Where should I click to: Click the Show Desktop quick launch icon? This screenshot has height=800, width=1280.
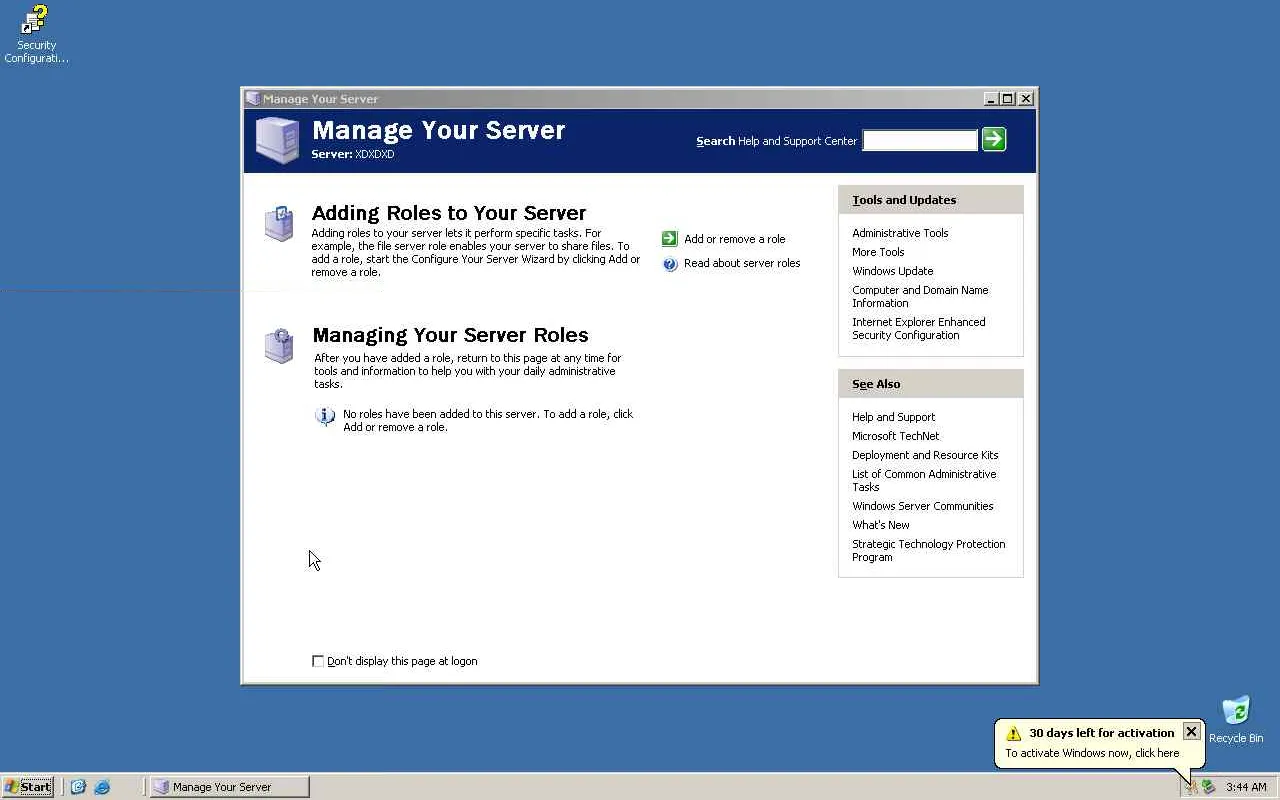pyautogui.click(x=78, y=787)
